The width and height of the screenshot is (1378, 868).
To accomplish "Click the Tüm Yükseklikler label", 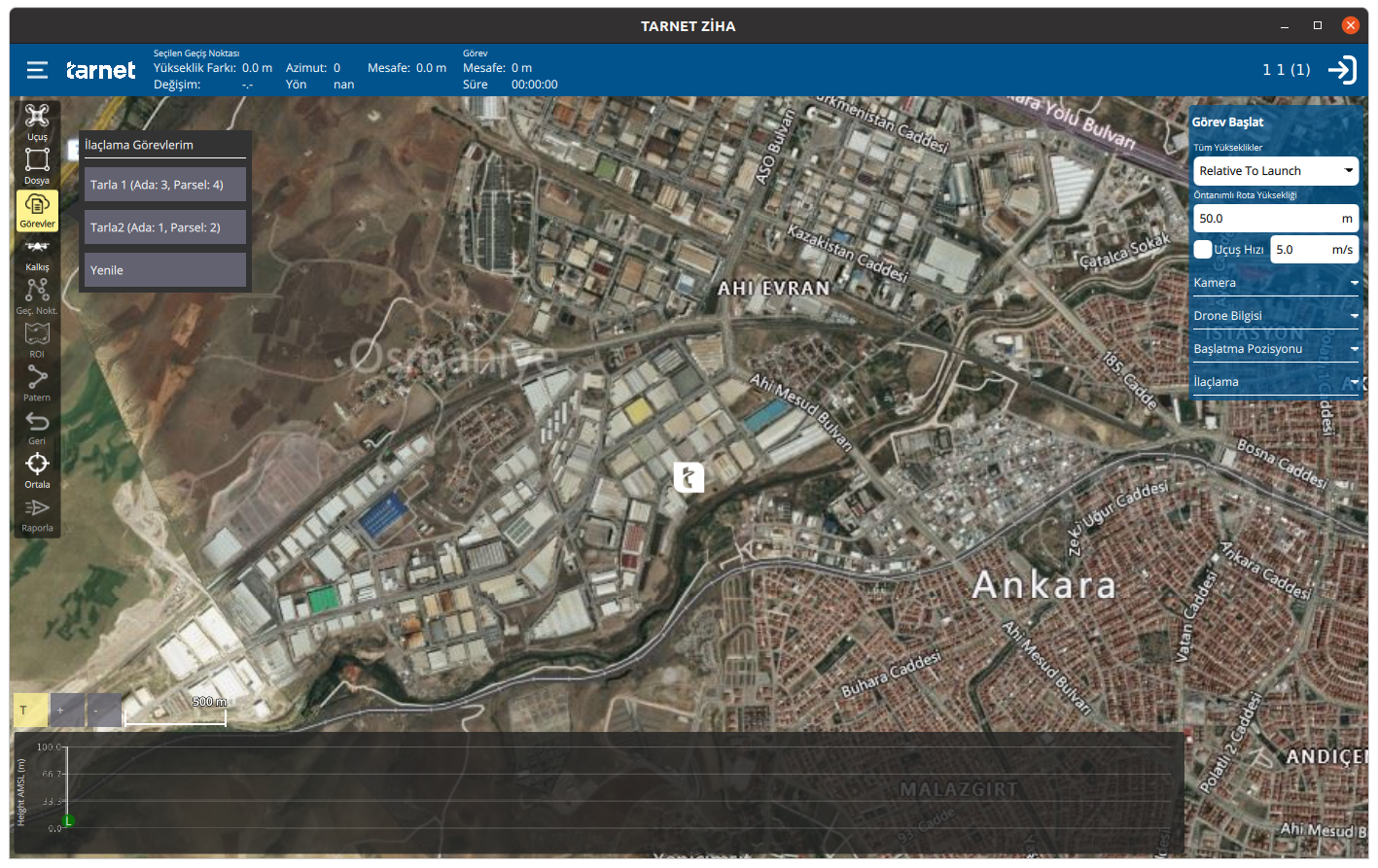I will coord(1228,148).
